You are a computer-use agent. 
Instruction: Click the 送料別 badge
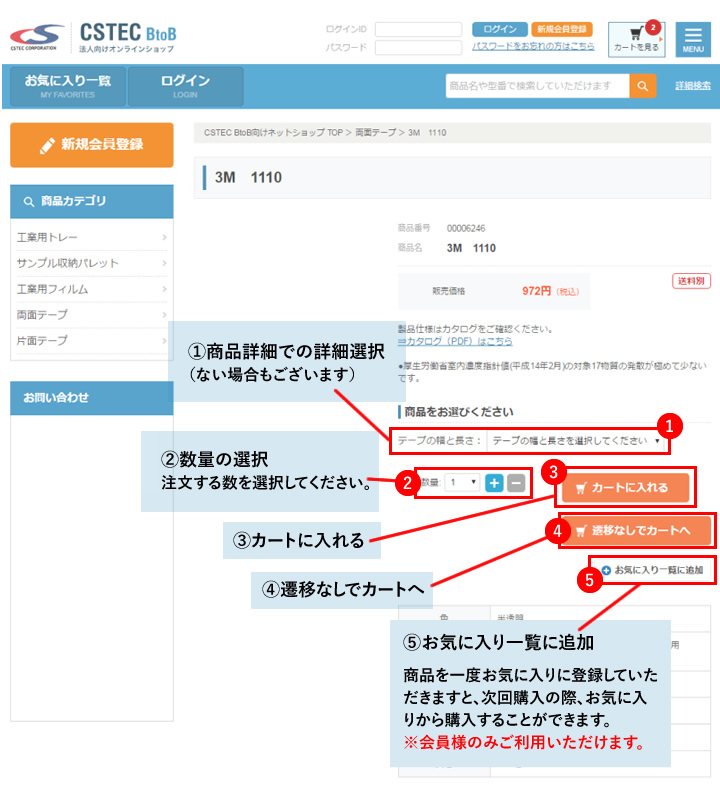tap(691, 281)
